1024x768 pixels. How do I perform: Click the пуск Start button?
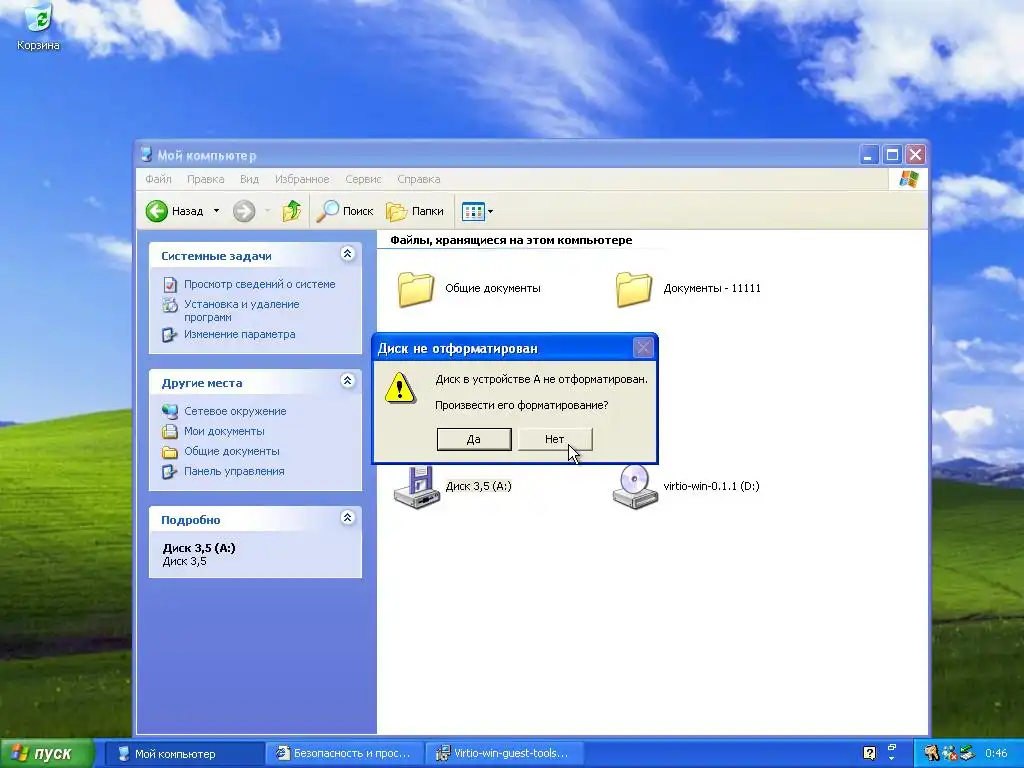(47, 753)
